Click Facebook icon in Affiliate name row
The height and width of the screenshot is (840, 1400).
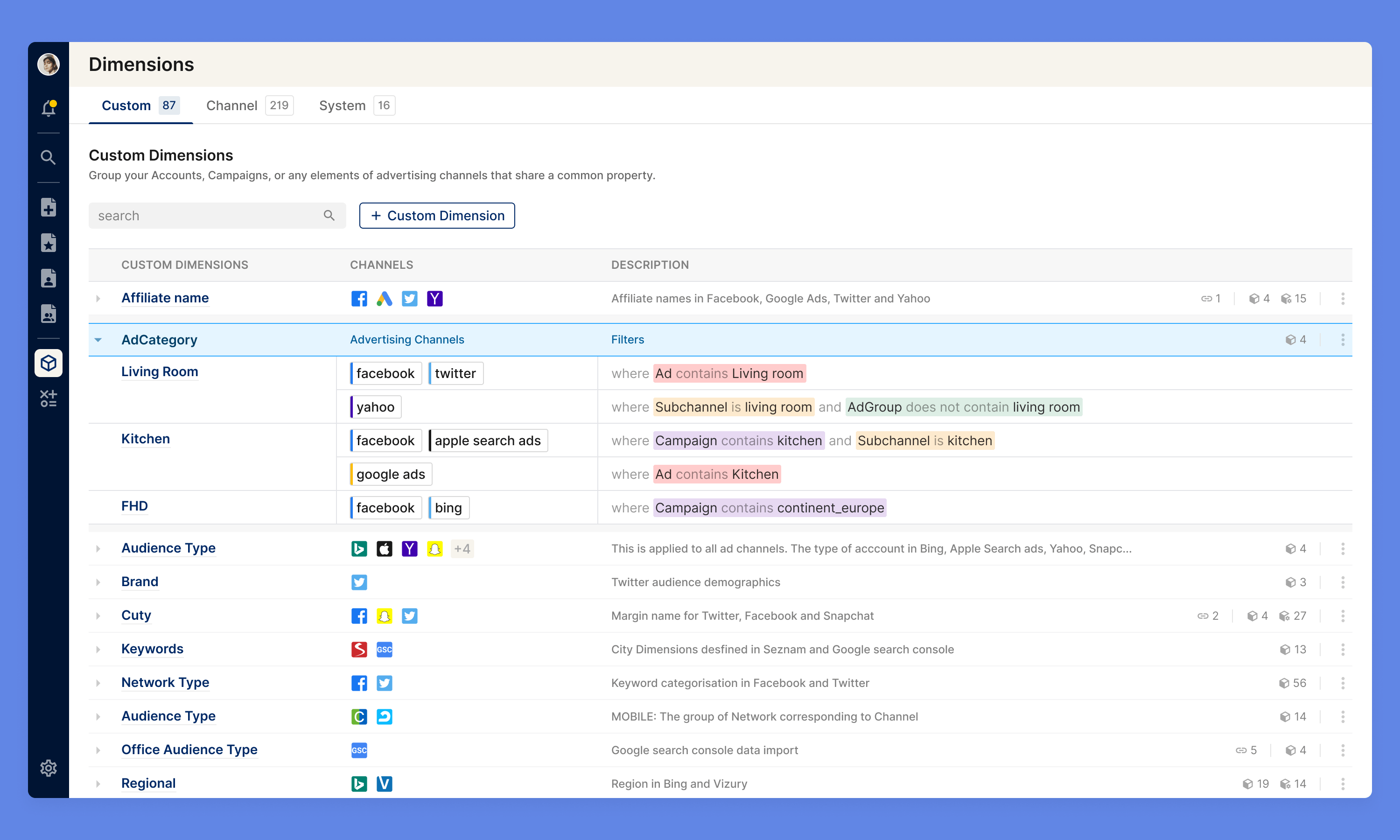359,298
